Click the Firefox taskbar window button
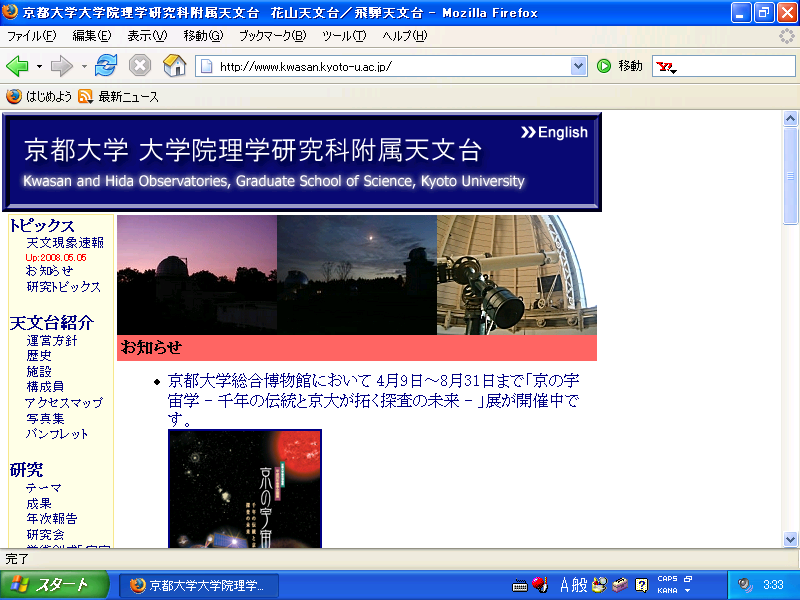Viewport: 800px width, 600px height. tap(199, 585)
